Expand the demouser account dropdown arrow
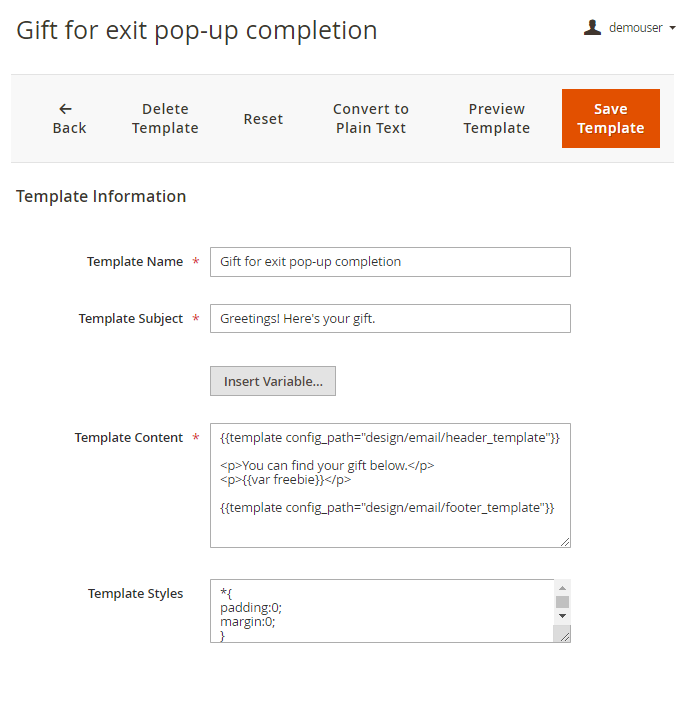The width and height of the screenshot is (685, 704). 672,28
